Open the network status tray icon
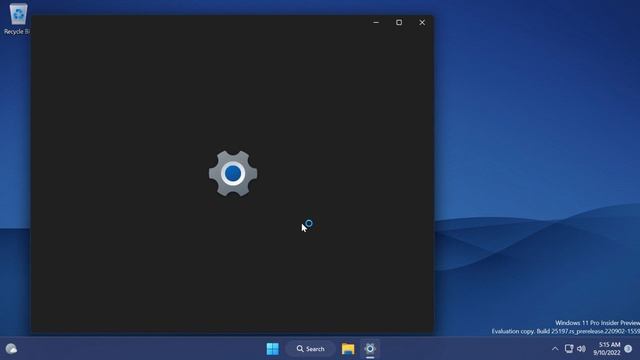 (569, 349)
